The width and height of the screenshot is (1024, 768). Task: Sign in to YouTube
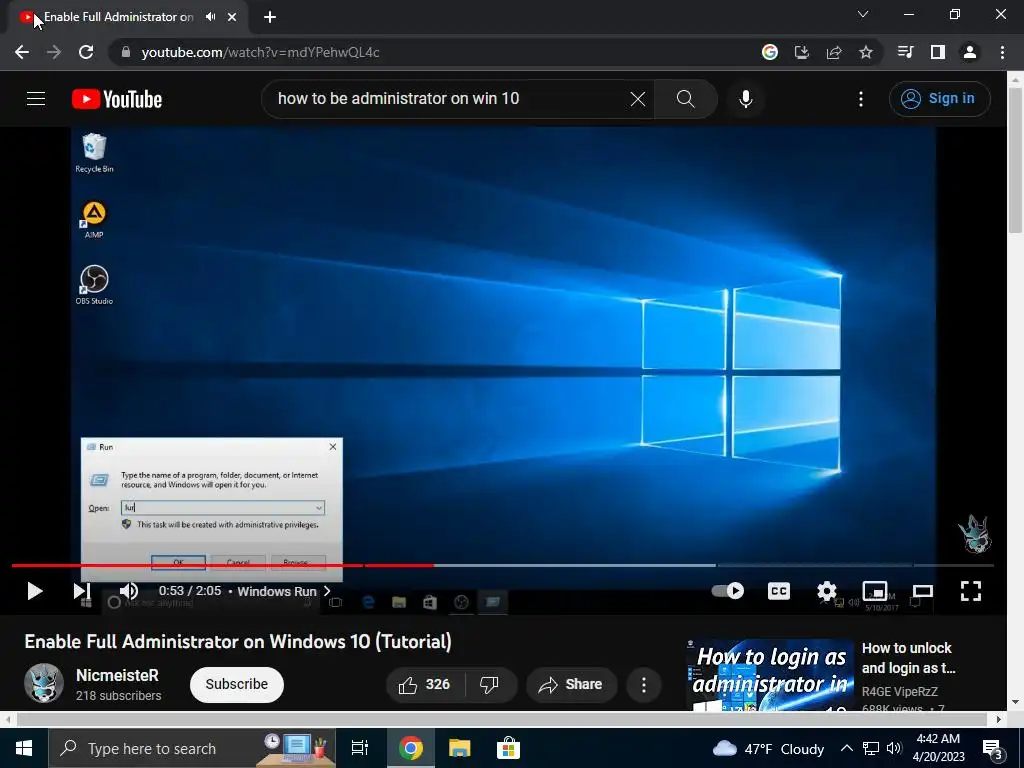pyautogui.click(x=939, y=99)
